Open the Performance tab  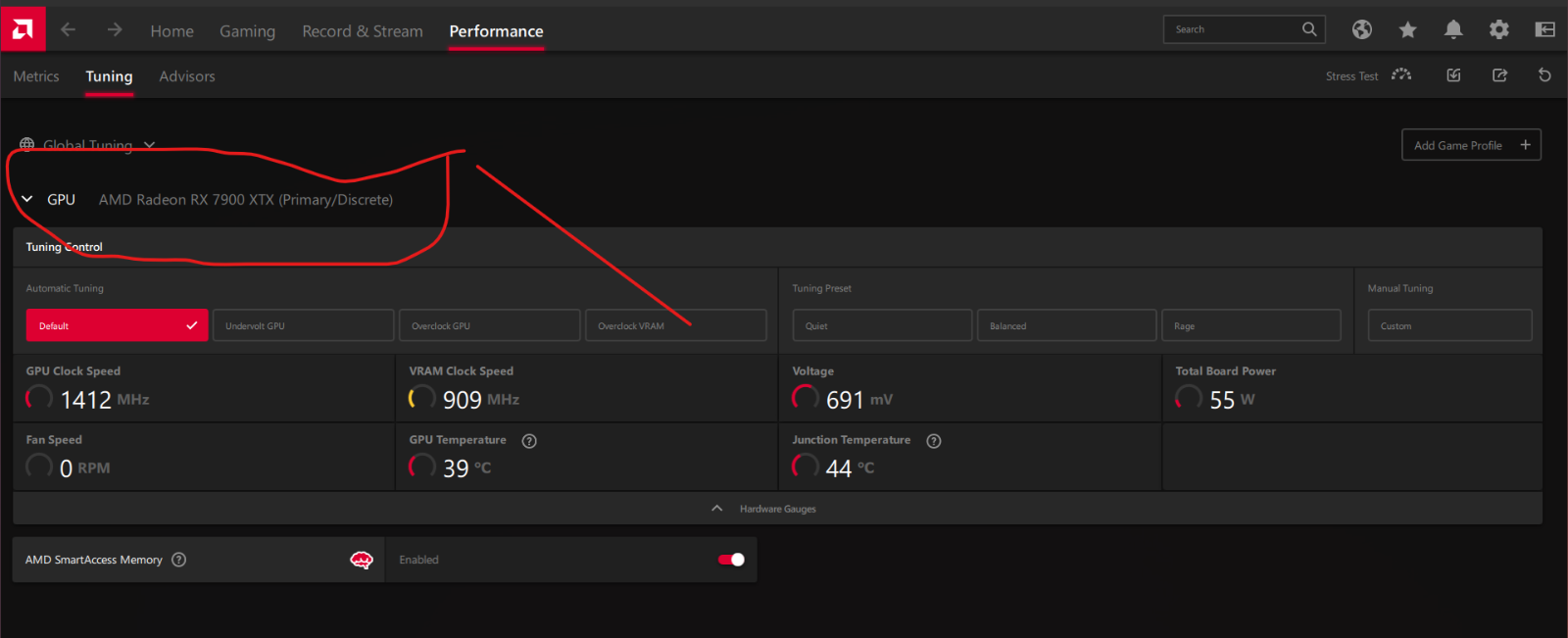(x=496, y=31)
